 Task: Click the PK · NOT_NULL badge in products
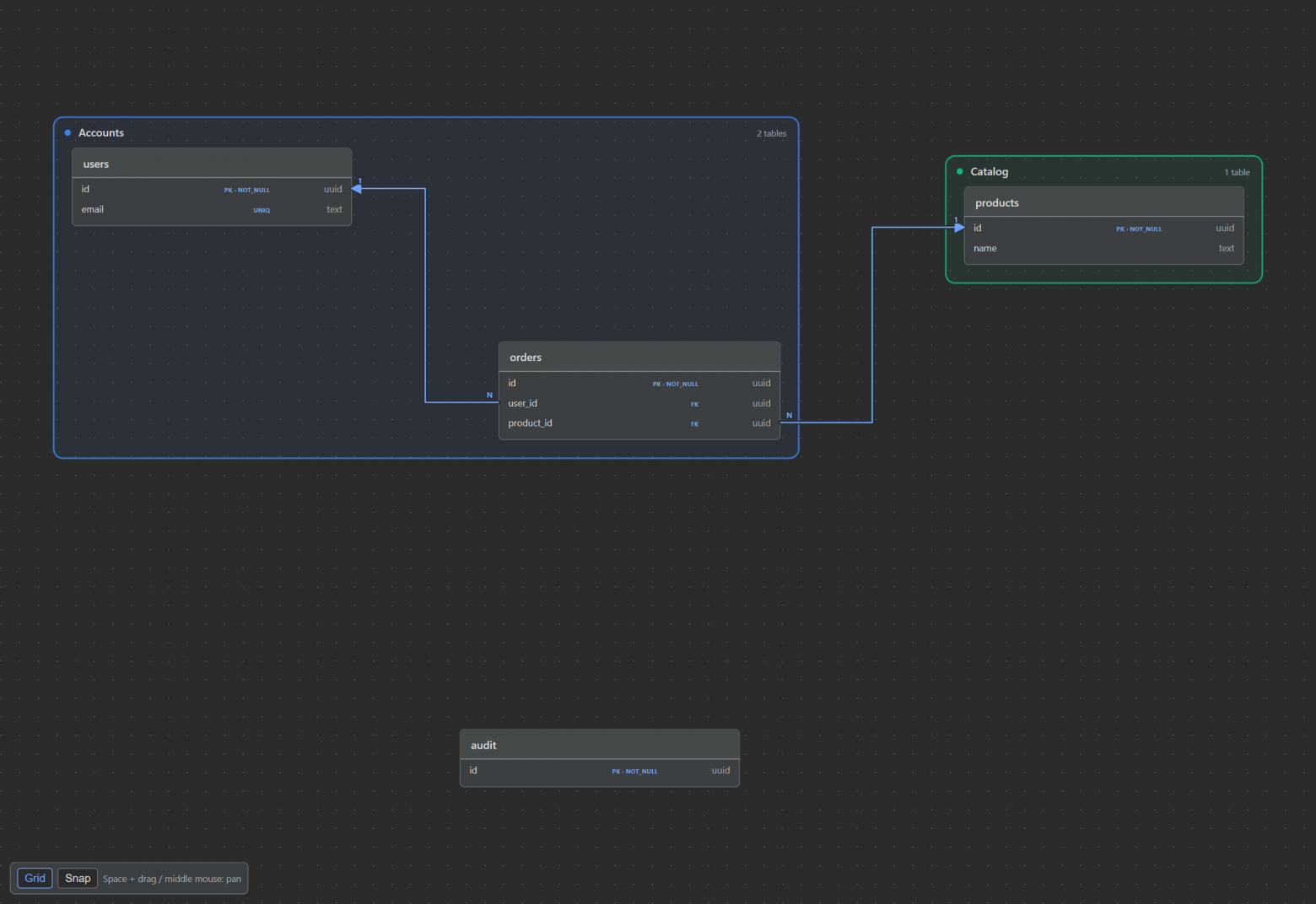click(1139, 229)
